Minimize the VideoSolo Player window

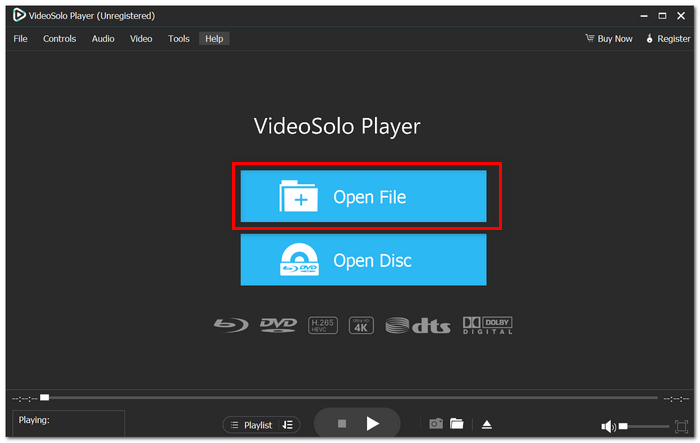click(x=644, y=16)
